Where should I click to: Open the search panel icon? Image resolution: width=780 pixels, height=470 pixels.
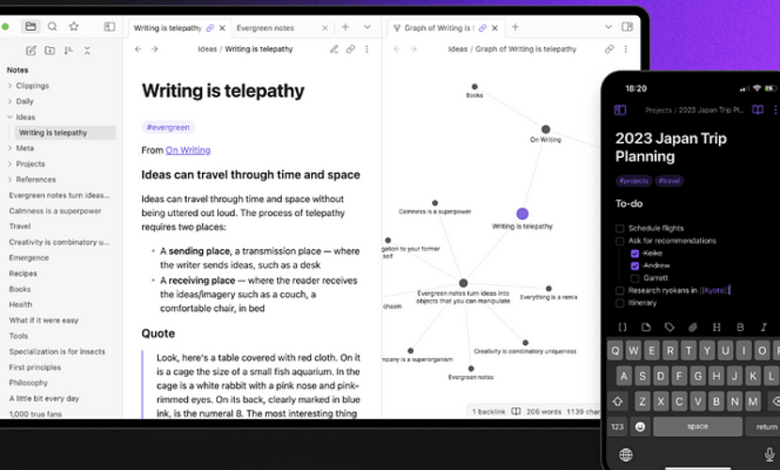click(x=52, y=27)
